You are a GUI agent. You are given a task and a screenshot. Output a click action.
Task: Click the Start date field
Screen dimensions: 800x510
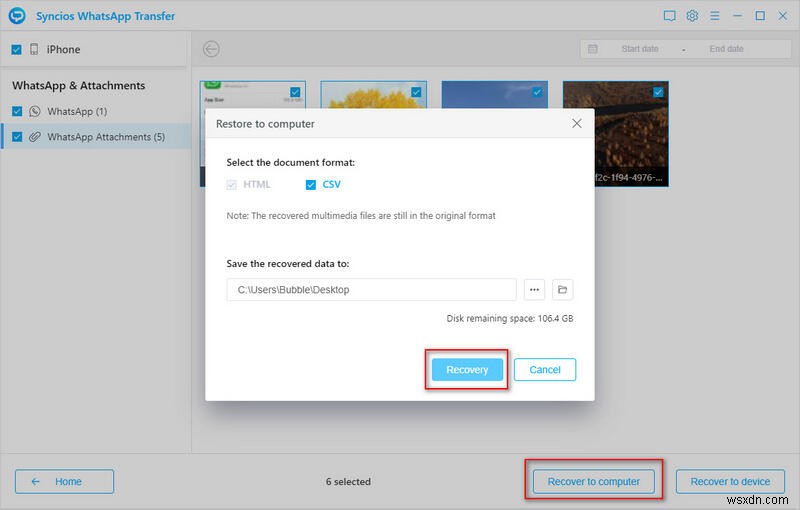(640, 49)
